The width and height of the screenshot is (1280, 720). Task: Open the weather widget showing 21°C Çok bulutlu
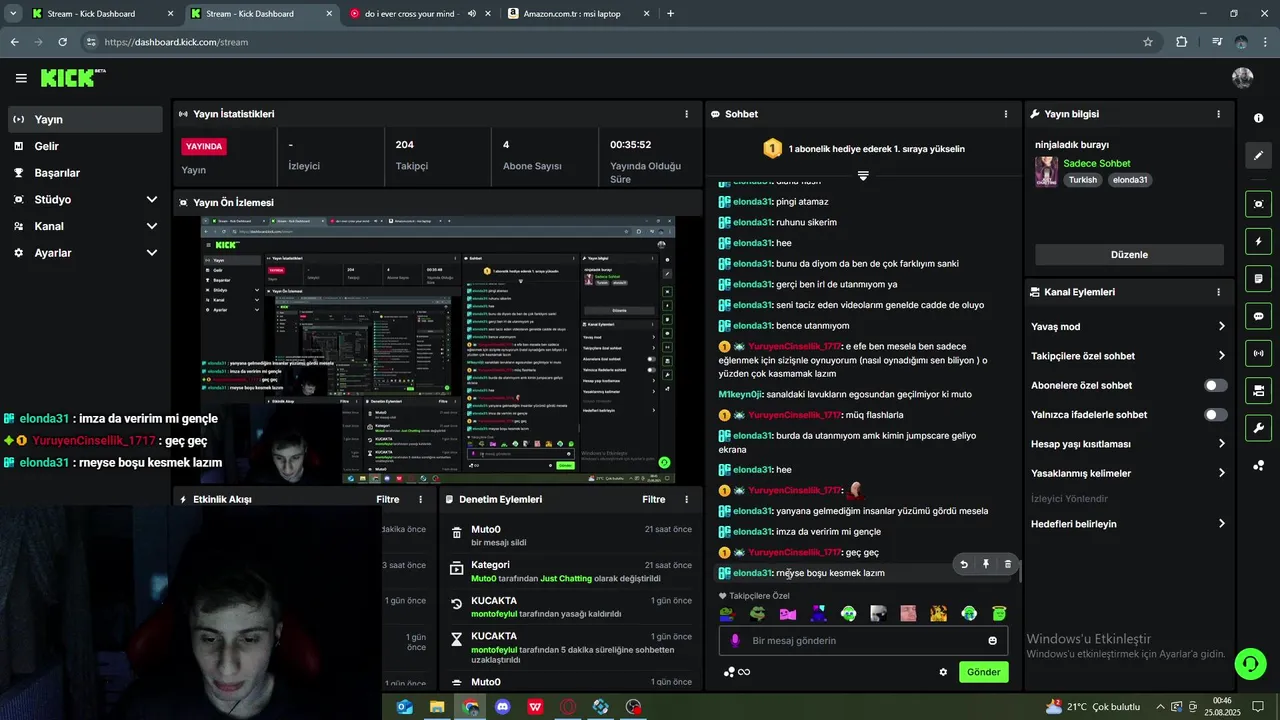pos(1093,707)
